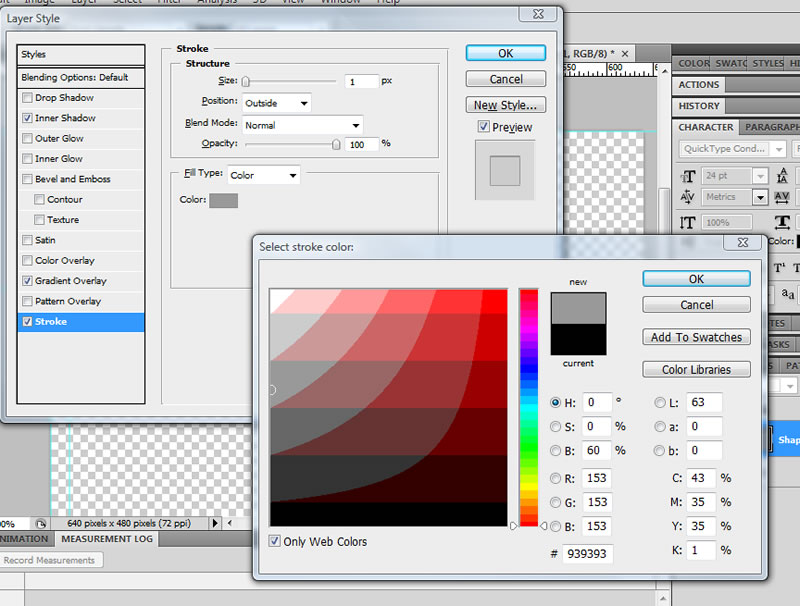Toggle the Preview checkbox

coord(483,127)
